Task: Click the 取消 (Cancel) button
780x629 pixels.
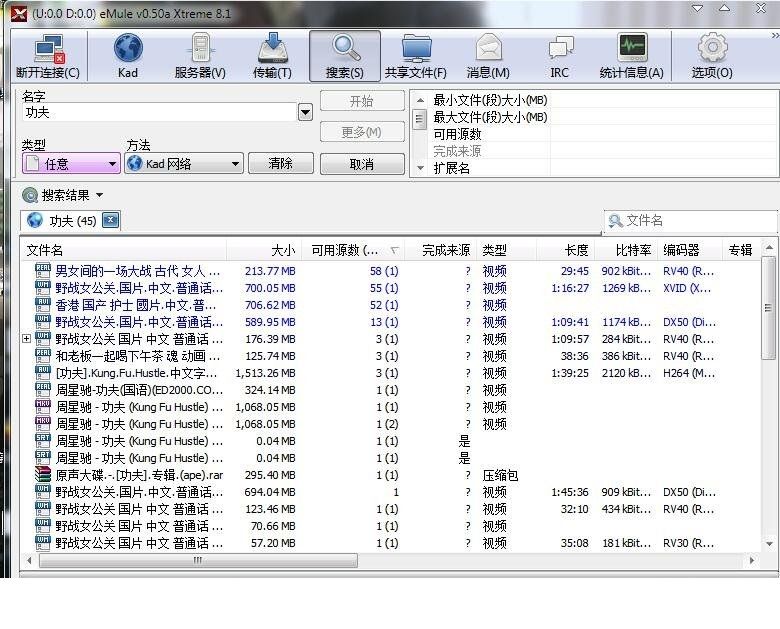Action: [362, 163]
